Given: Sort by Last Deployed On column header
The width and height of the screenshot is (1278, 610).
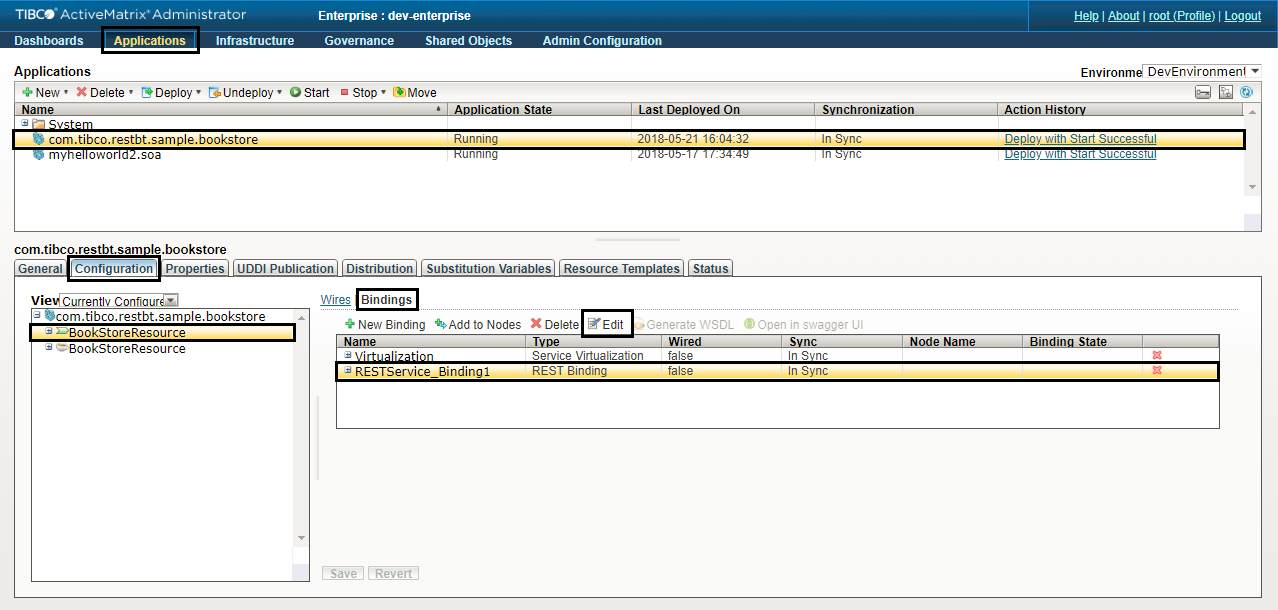Looking at the screenshot, I should [x=724, y=110].
